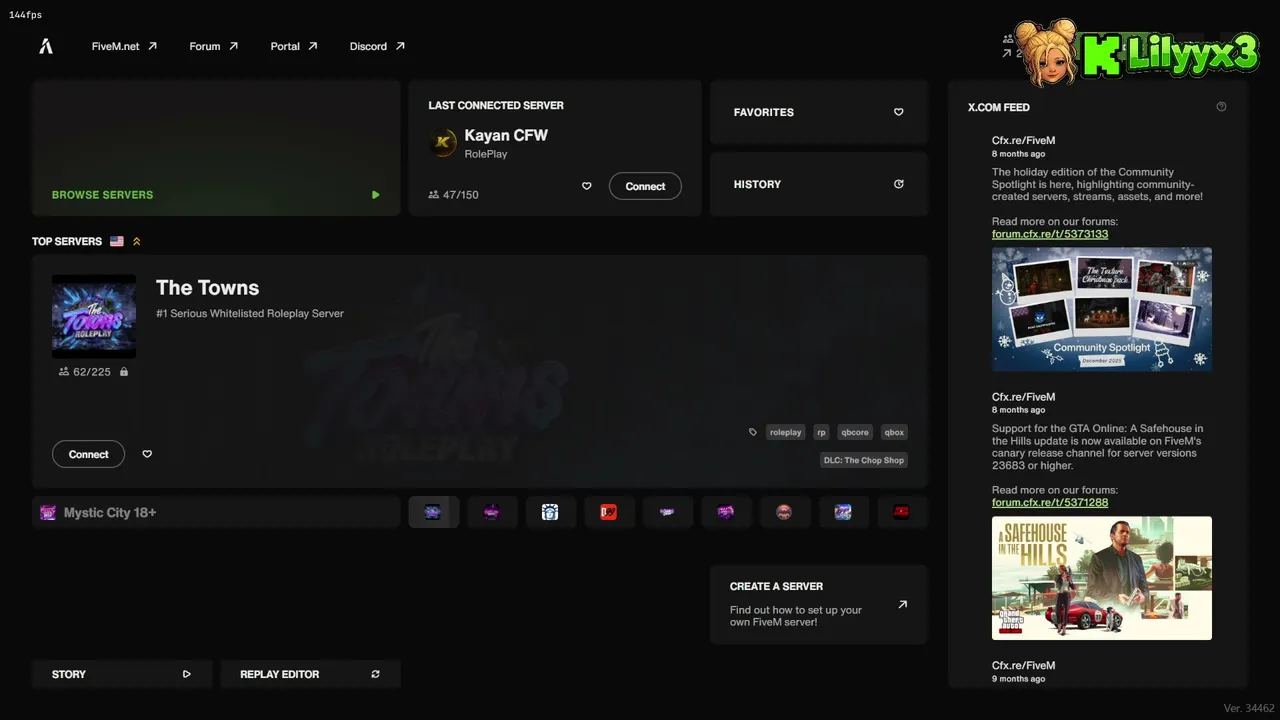Favorite The Towns server with the heart
1280x720 pixels.
[147, 454]
